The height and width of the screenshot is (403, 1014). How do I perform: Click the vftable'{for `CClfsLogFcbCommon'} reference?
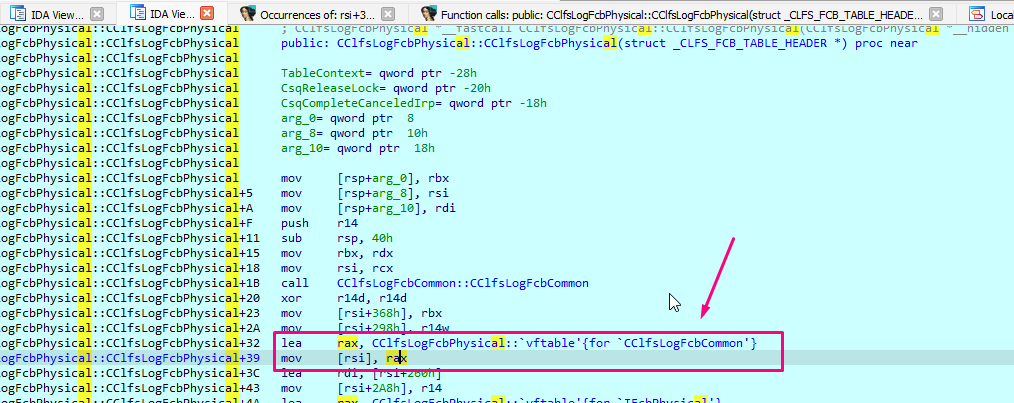(x=565, y=343)
